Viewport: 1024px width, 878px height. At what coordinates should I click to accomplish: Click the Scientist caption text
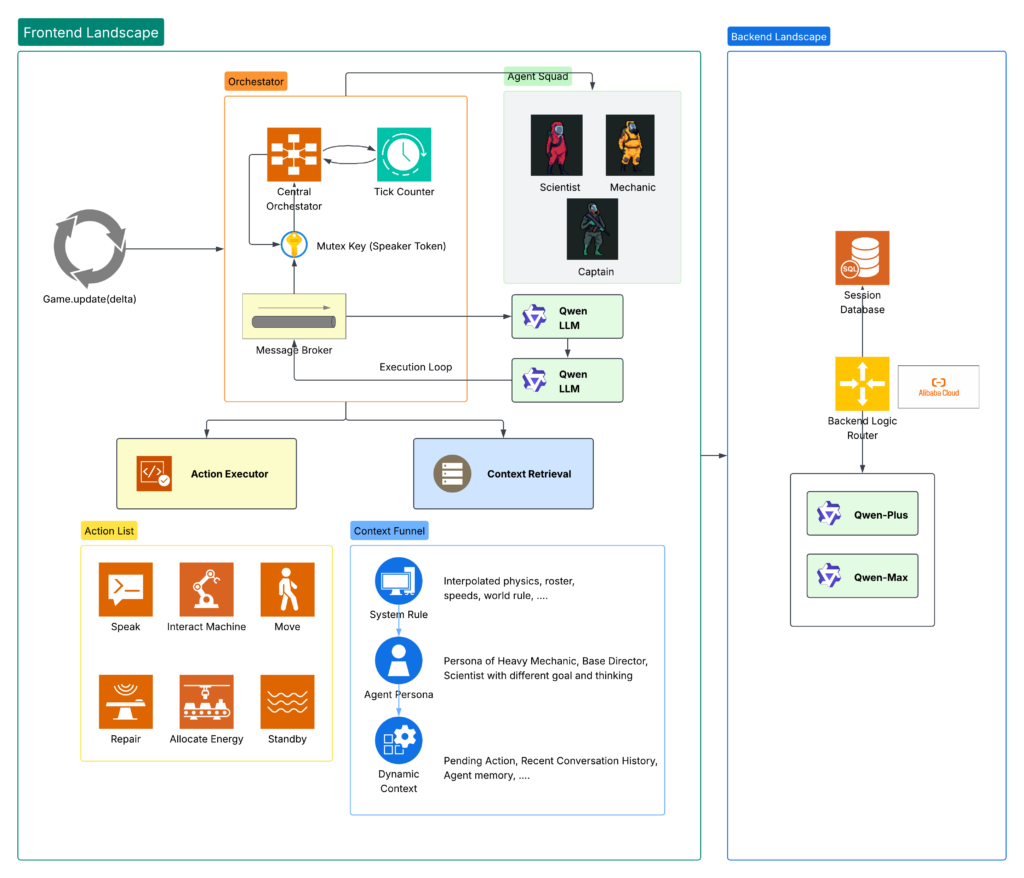(x=560, y=187)
